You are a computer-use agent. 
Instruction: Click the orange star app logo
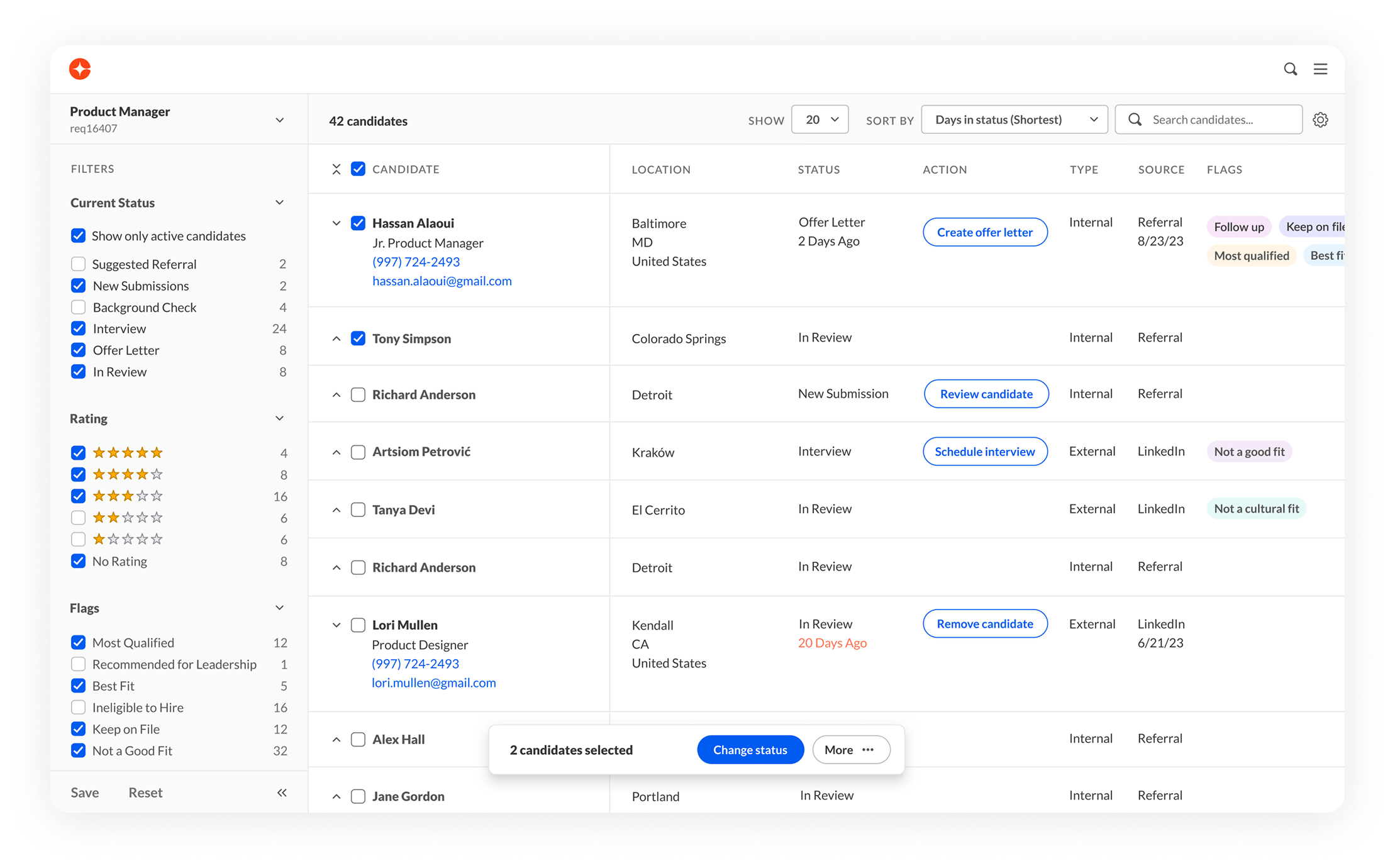coord(80,69)
